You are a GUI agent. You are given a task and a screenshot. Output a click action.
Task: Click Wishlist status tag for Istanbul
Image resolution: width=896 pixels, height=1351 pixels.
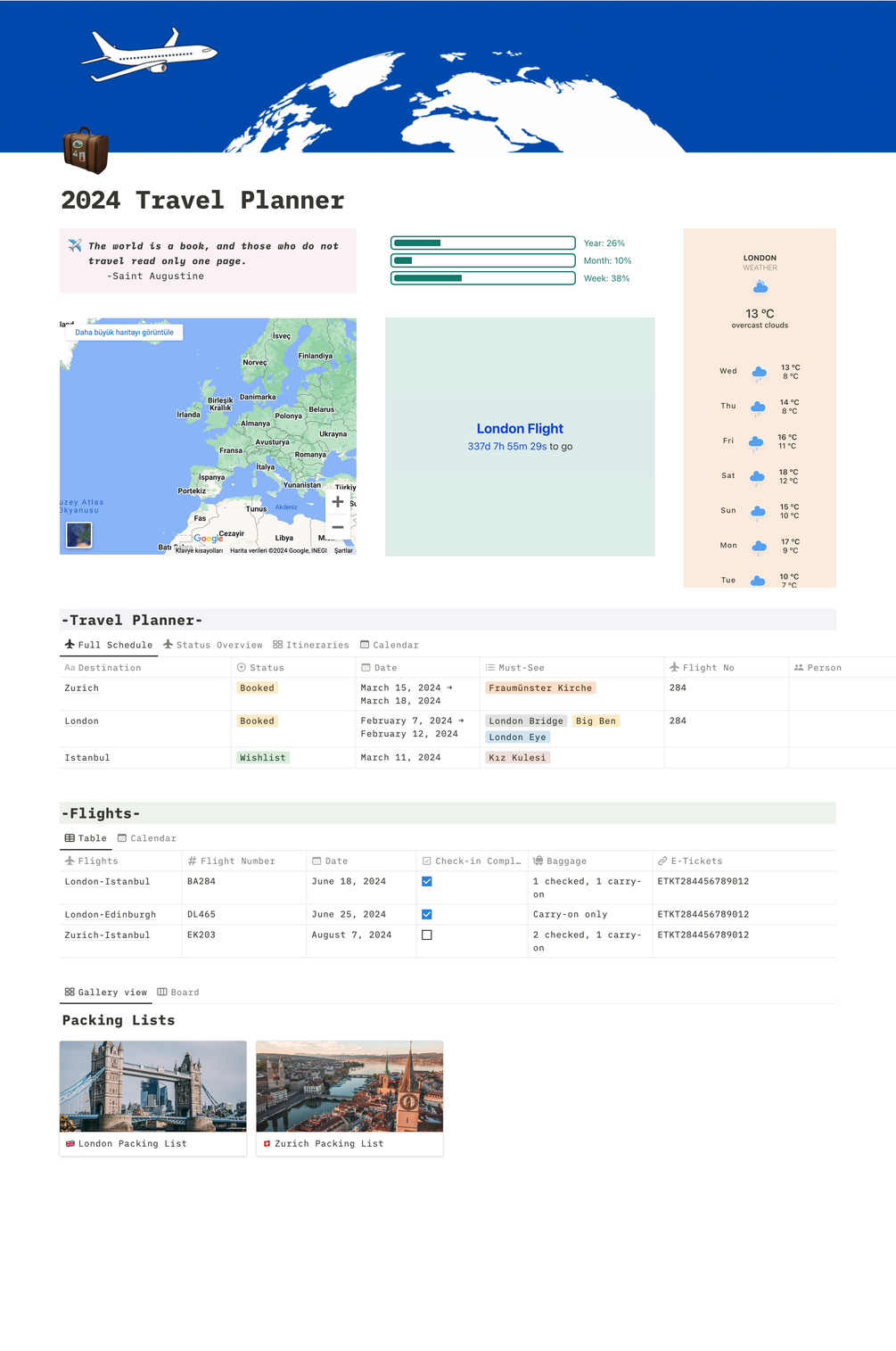[263, 758]
